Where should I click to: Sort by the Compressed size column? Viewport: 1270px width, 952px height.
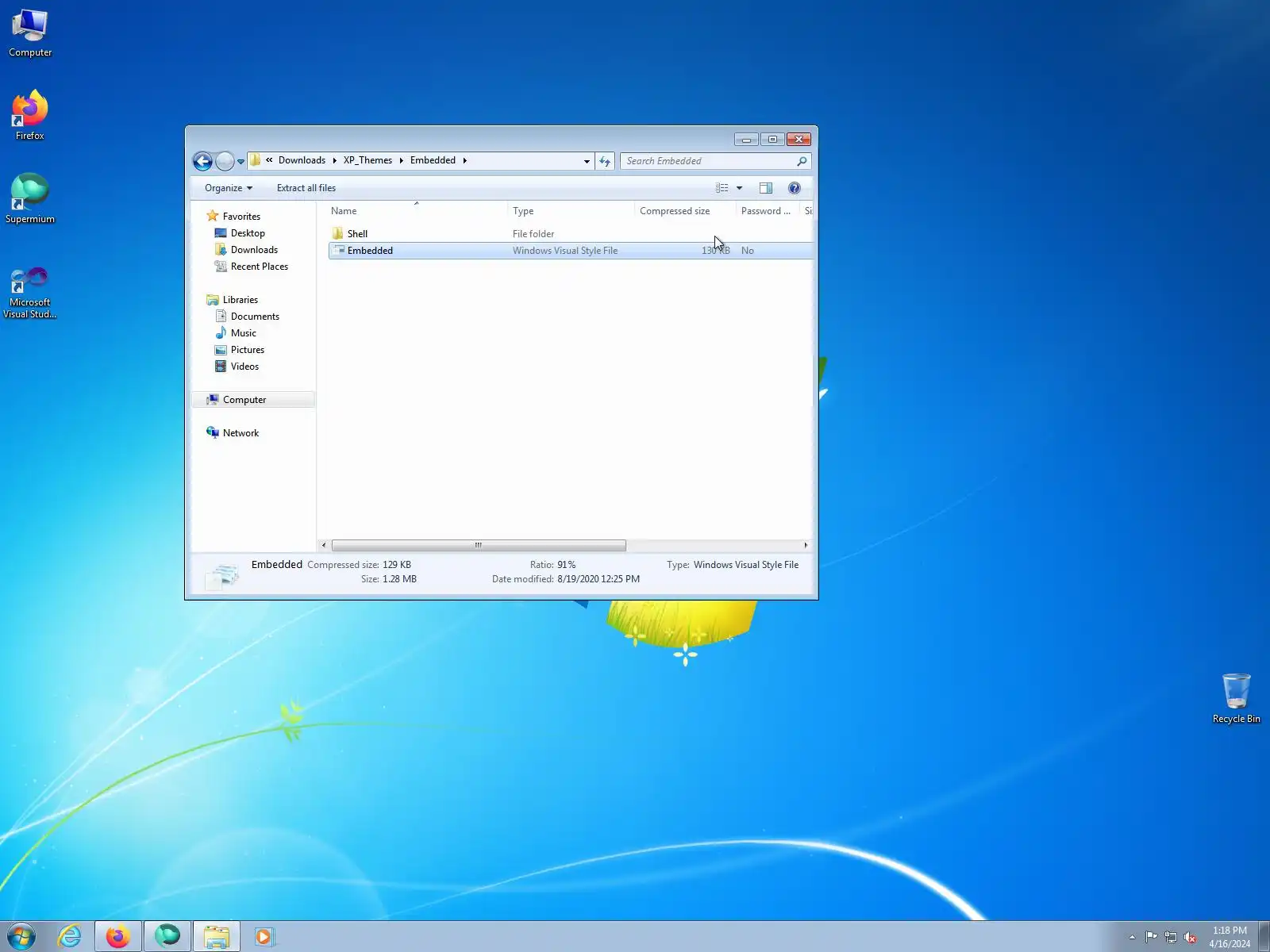click(x=685, y=211)
